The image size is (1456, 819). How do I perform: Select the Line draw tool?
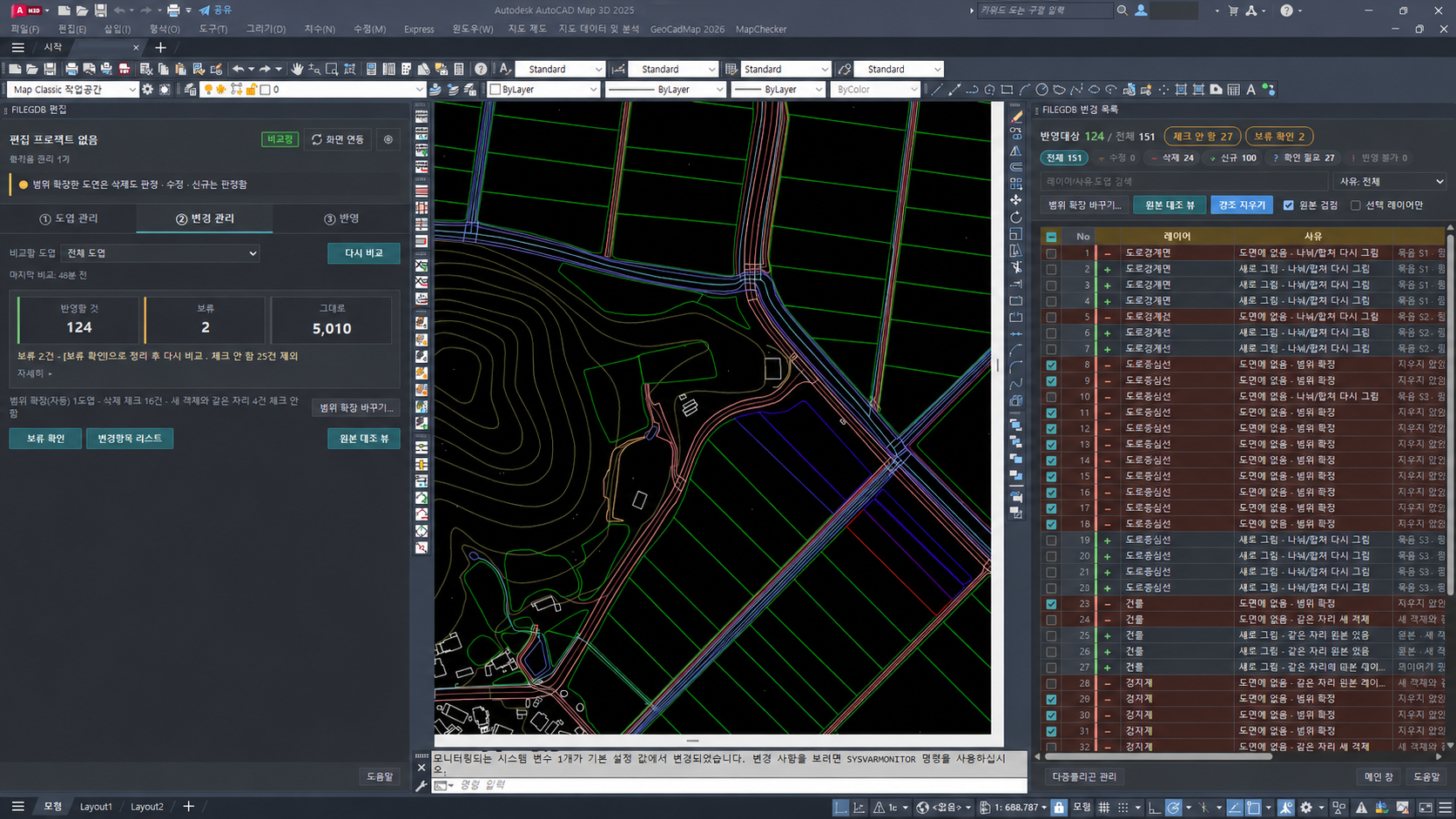(x=937, y=90)
